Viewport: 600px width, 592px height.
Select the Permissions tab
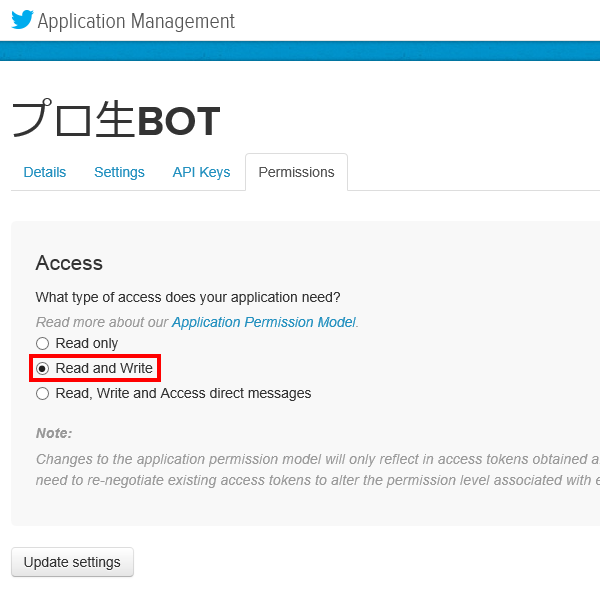tap(297, 172)
